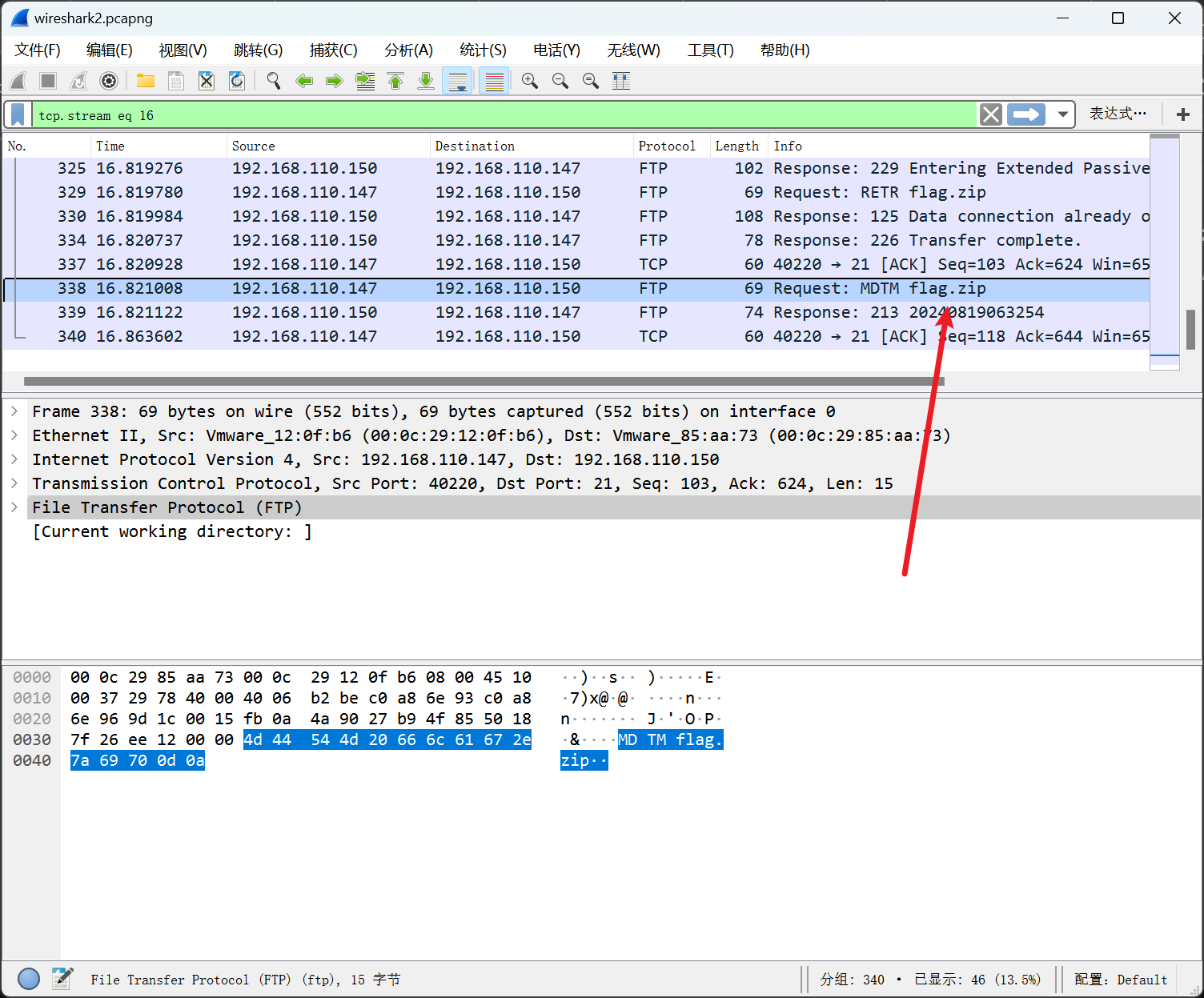Click in the tcp.stream eq 16 filter field

[x=504, y=114]
